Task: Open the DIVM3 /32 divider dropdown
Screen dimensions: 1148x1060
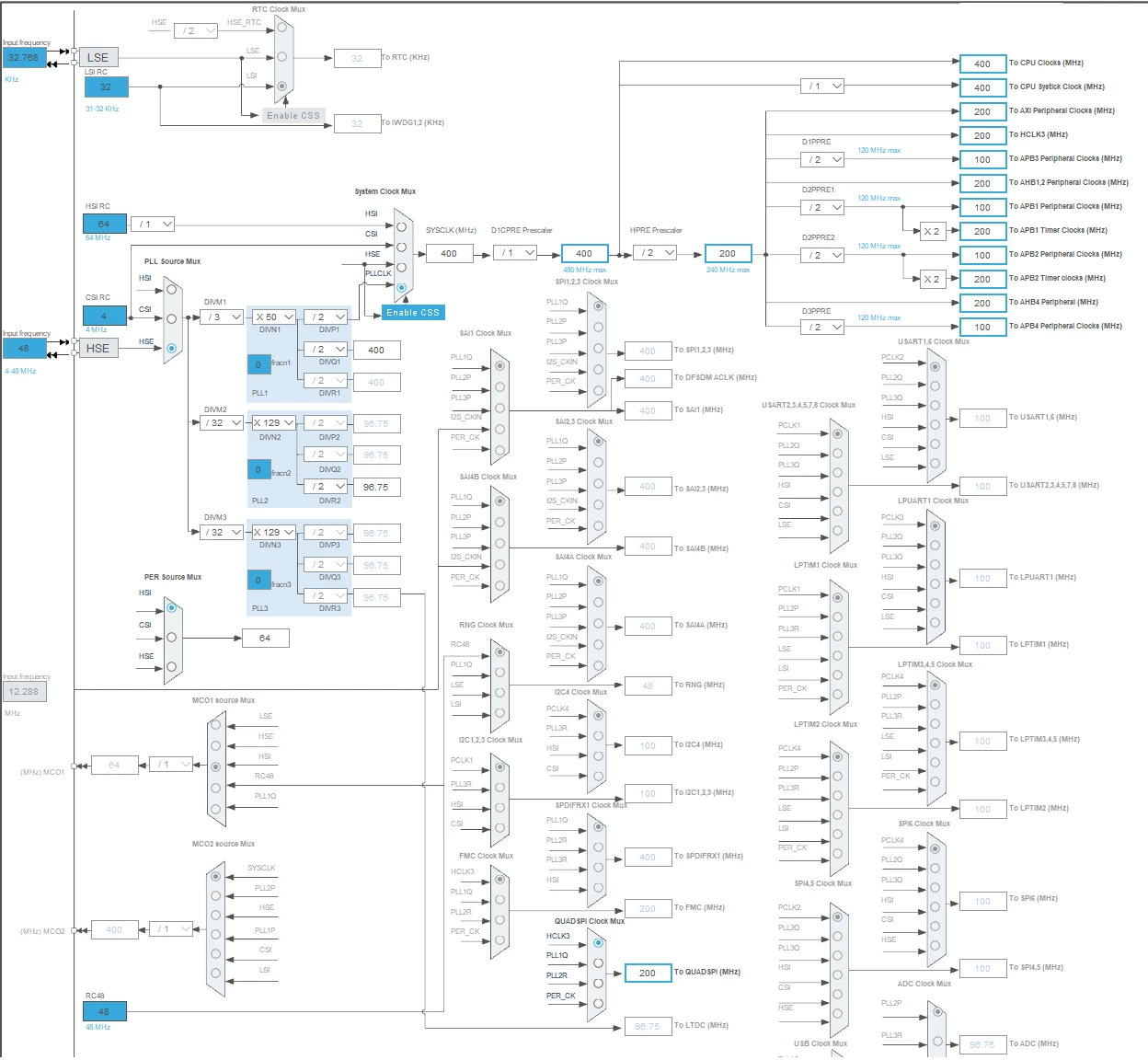Action: point(222,532)
